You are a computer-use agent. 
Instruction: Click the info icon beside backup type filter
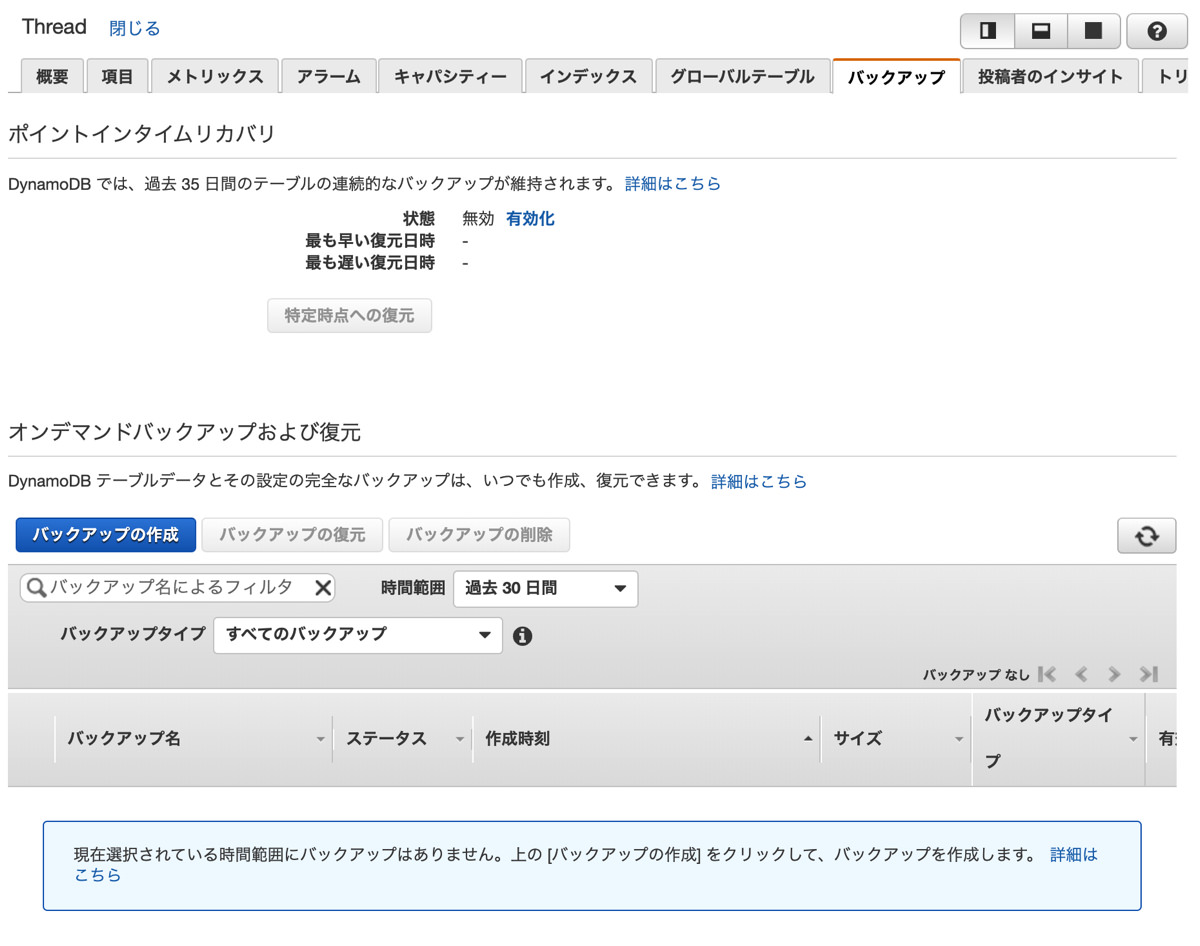pyautogui.click(x=522, y=635)
